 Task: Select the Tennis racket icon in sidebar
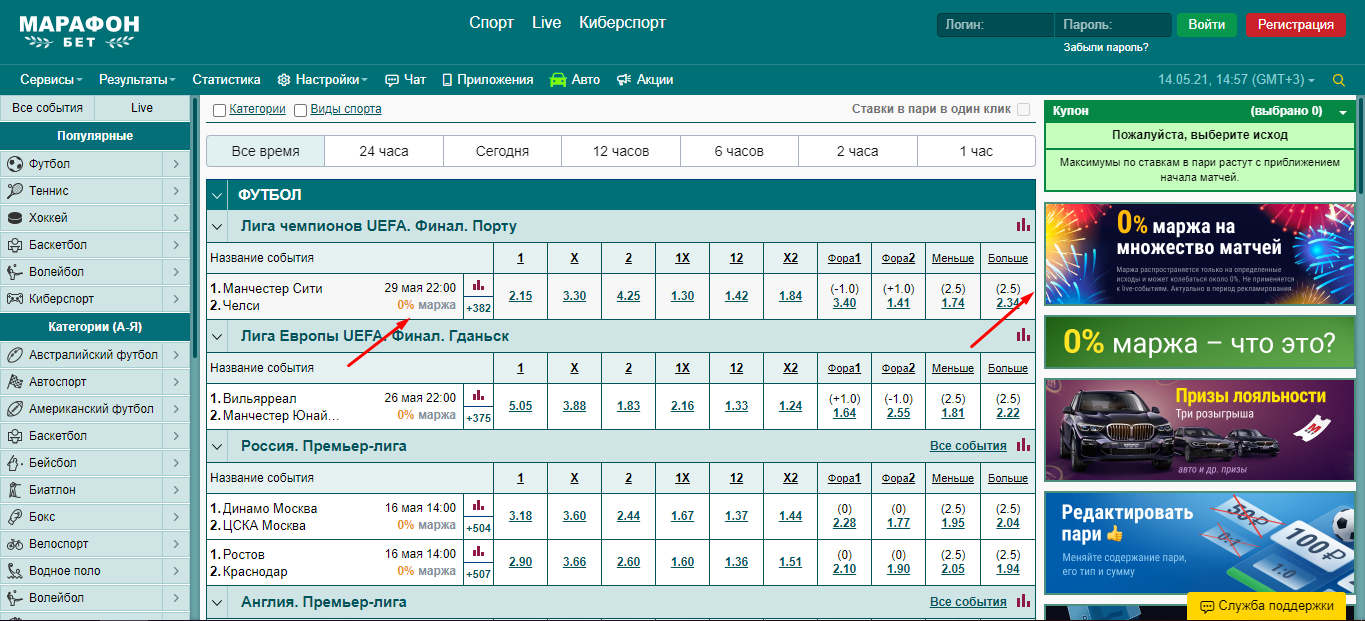(x=15, y=191)
